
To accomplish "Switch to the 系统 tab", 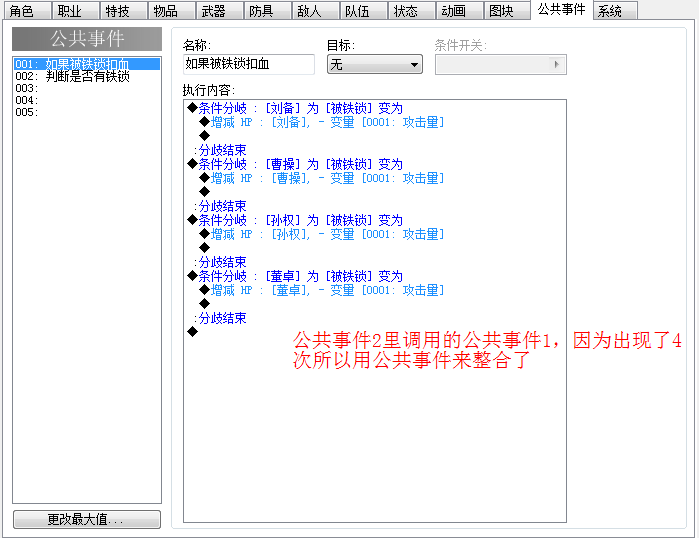I will (x=616, y=11).
